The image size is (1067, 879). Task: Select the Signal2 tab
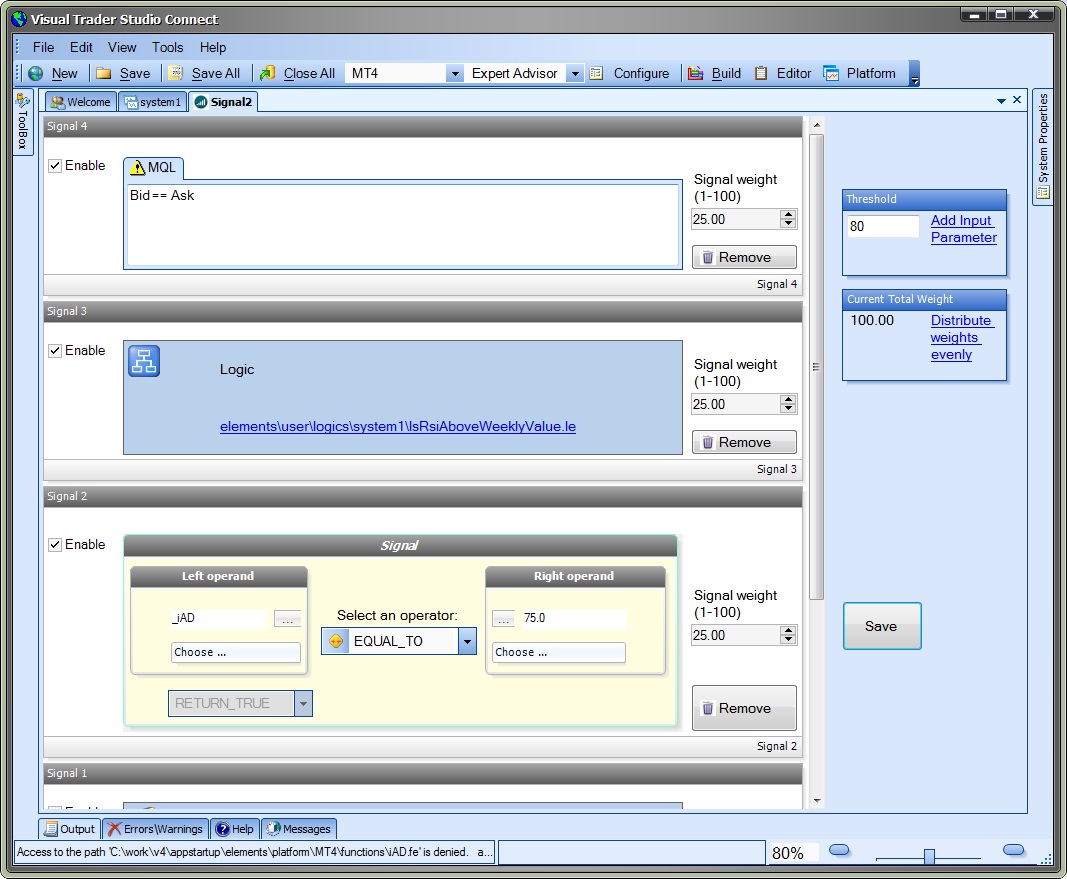[x=223, y=102]
